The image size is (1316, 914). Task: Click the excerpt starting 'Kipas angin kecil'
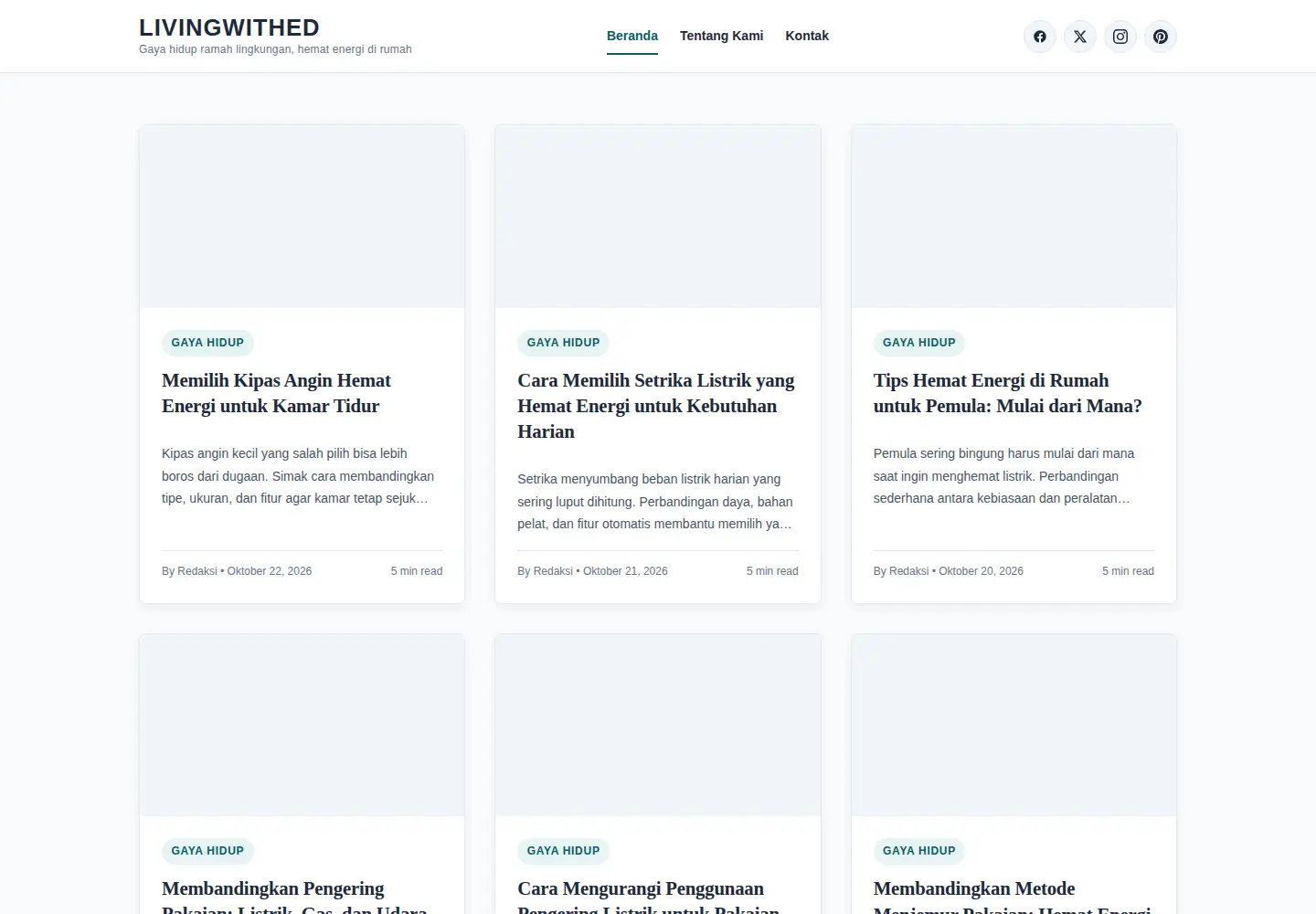(298, 476)
